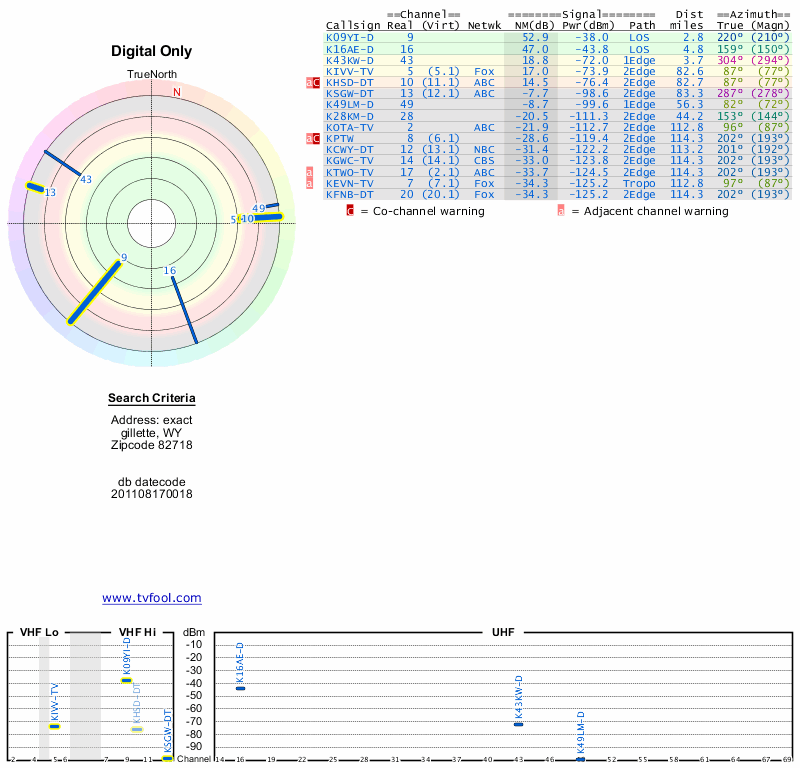
Task: Click the adjacent warning icon beside KEVN-TV
Action: click(x=309, y=183)
